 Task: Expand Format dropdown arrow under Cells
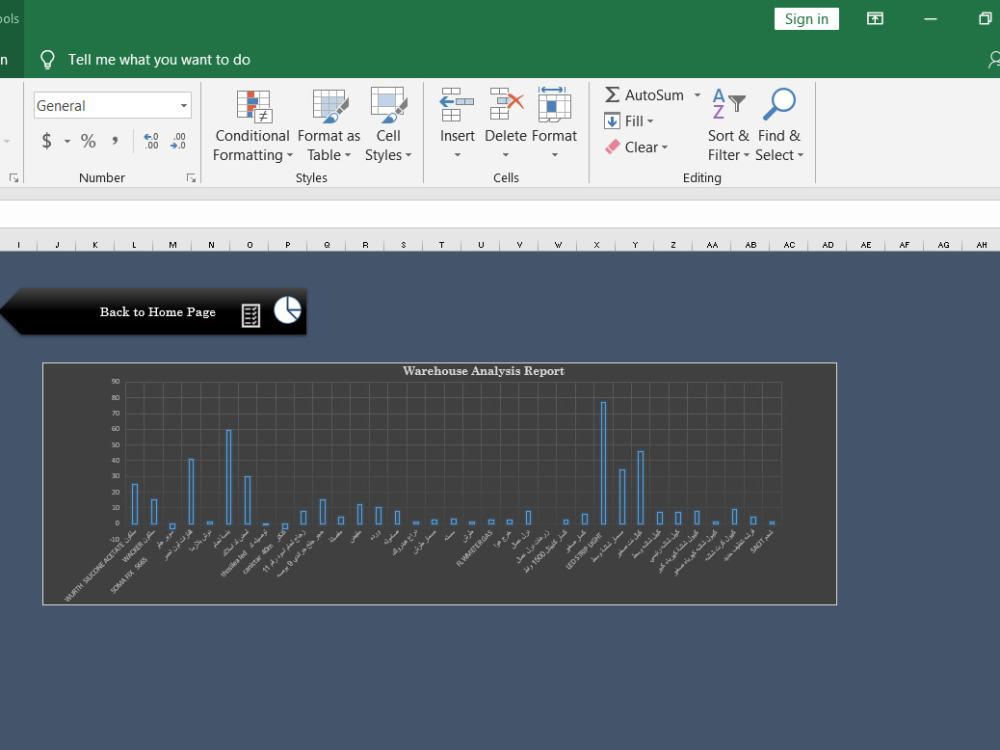[x=554, y=155]
